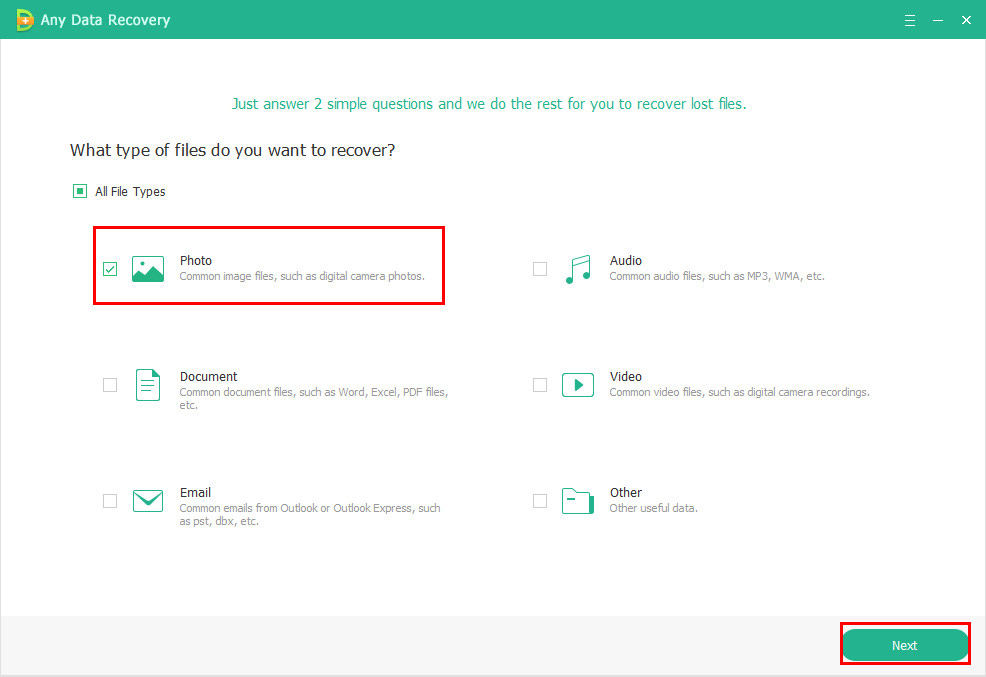Check the Other file type checkbox
The image size is (986, 677).
pos(540,501)
